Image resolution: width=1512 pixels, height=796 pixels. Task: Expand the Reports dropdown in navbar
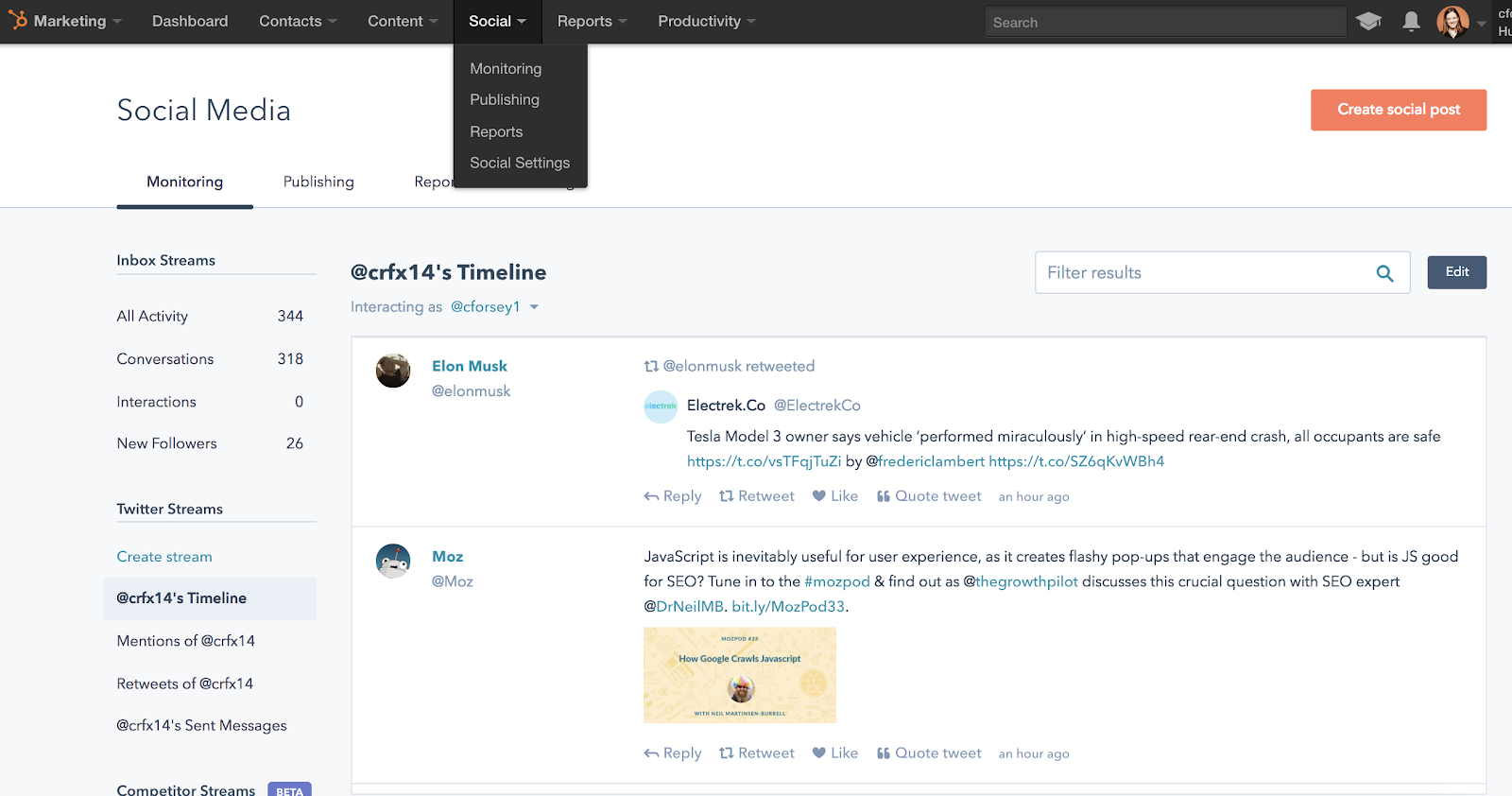click(592, 21)
